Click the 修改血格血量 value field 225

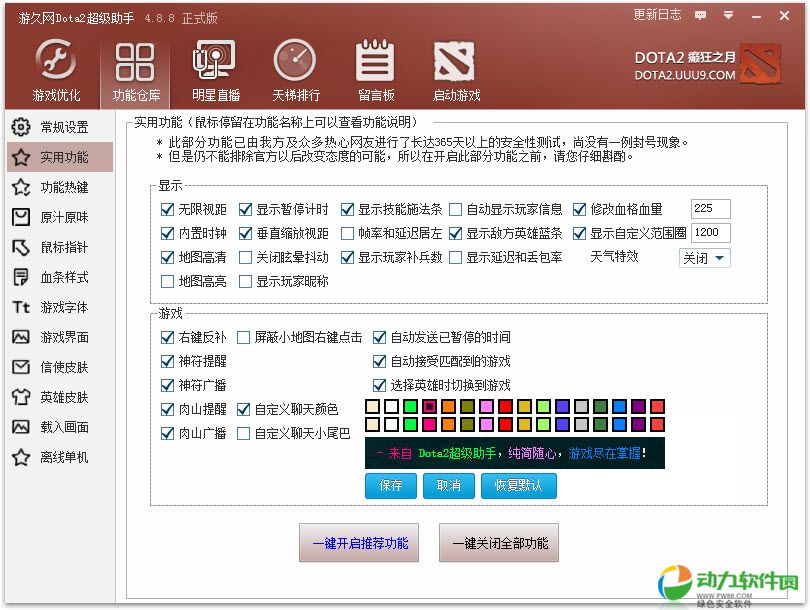click(710, 209)
